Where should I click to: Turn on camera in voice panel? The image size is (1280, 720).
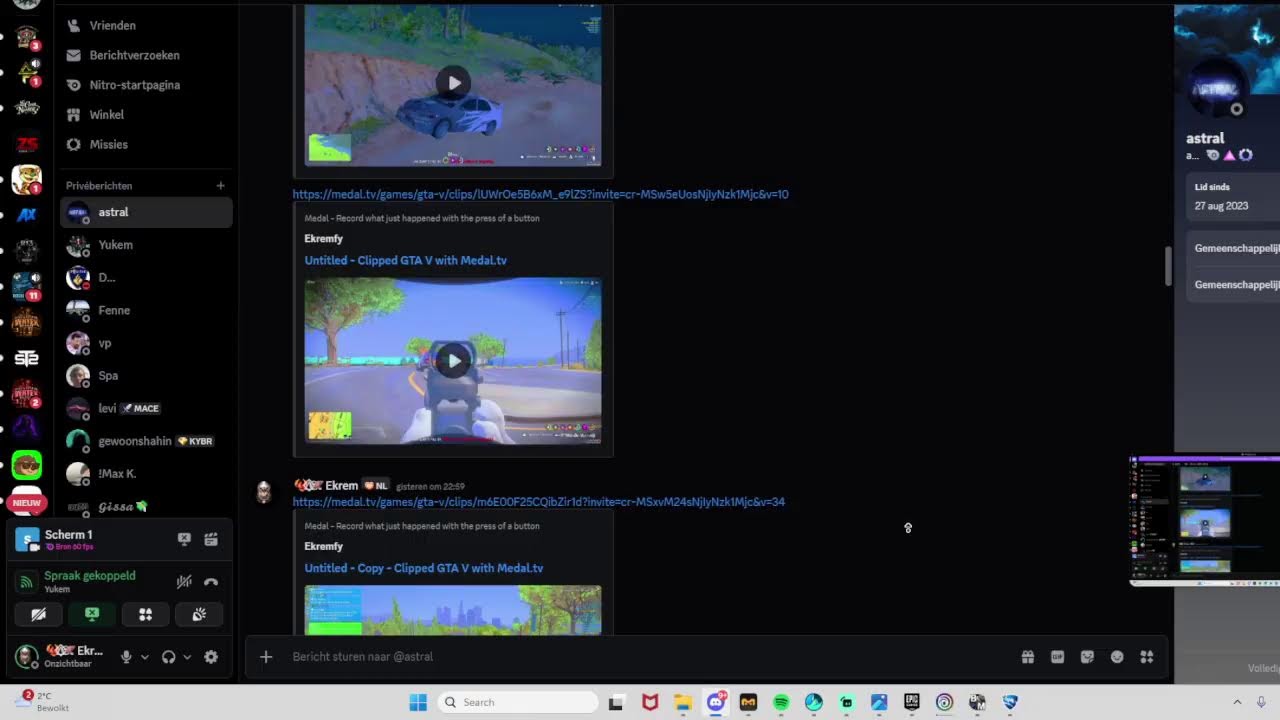pos(39,614)
